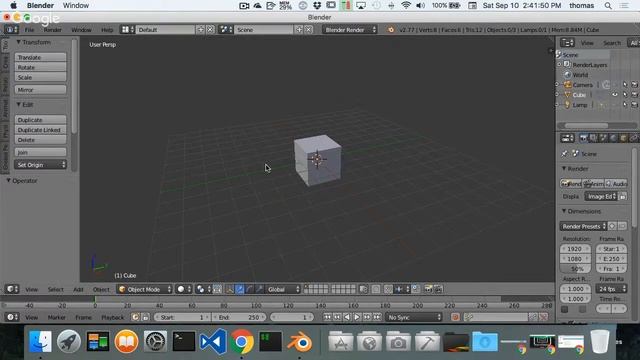Click the Render image button in properties
Viewport: 640px width, 360px height.
coord(571,184)
